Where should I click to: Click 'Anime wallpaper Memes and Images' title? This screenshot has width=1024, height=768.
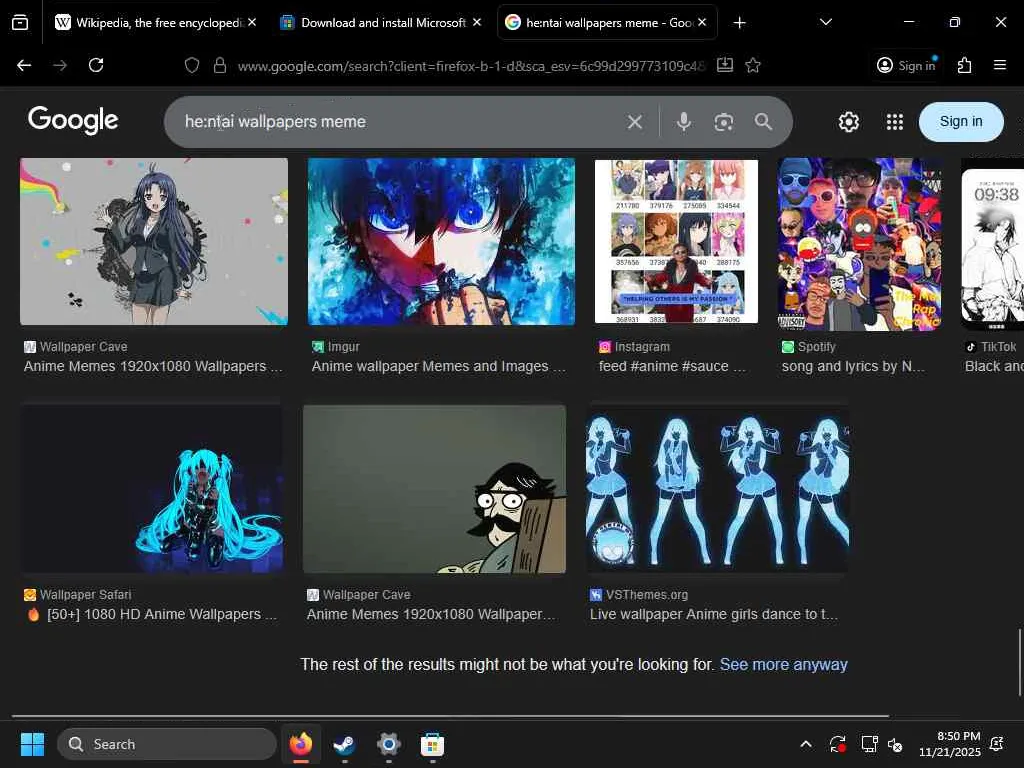(x=439, y=366)
